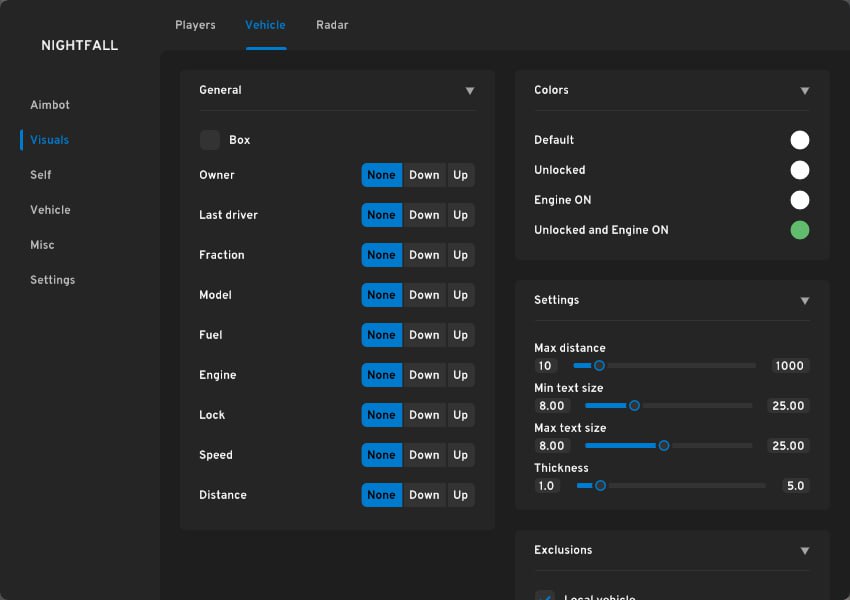Toggle the Exclusions panel arrow
Screen dimensions: 850x600
[804, 551]
